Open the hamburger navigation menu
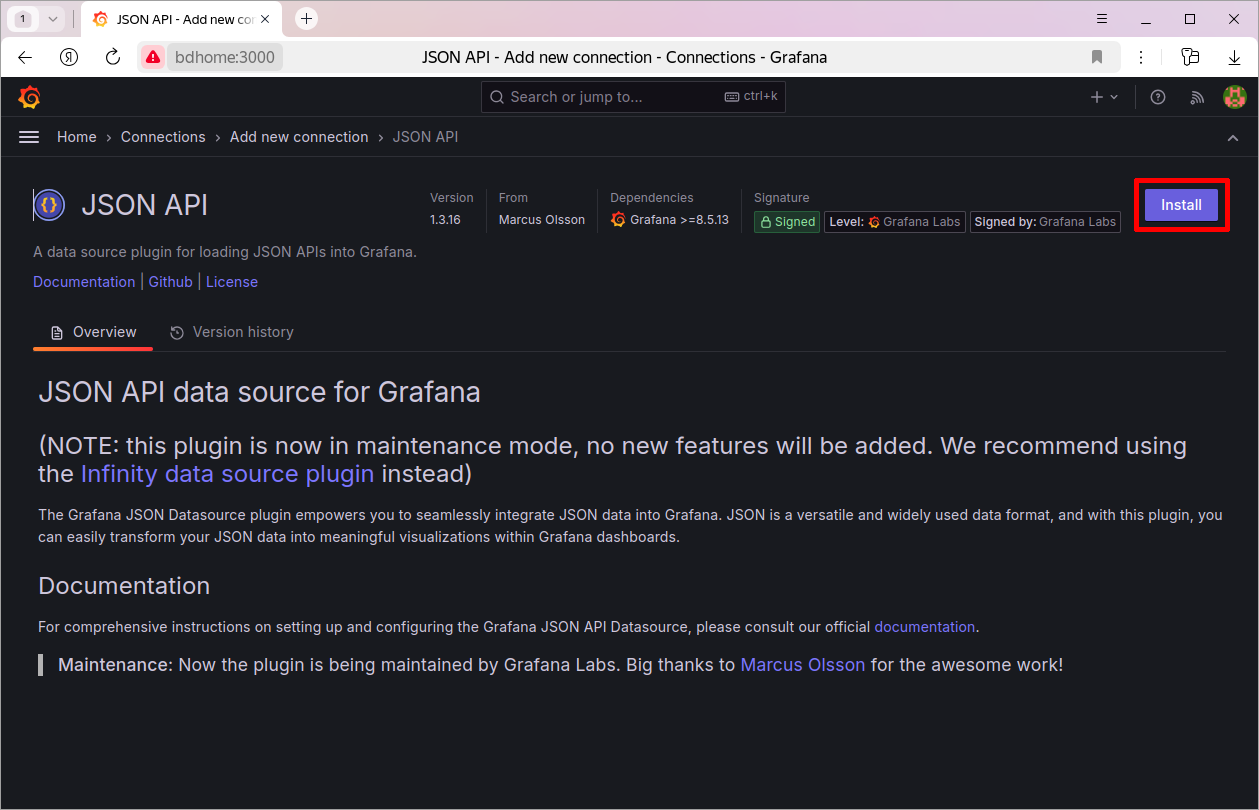 [x=29, y=137]
